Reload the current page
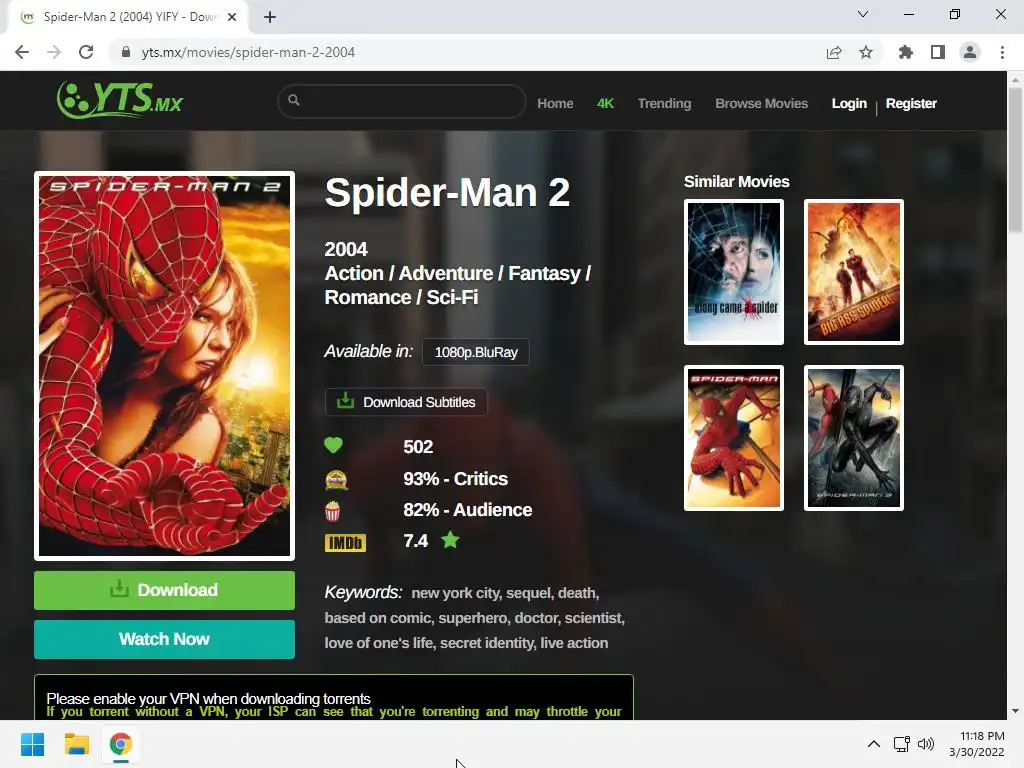The image size is (1024, 768). [x=86, y=52]
